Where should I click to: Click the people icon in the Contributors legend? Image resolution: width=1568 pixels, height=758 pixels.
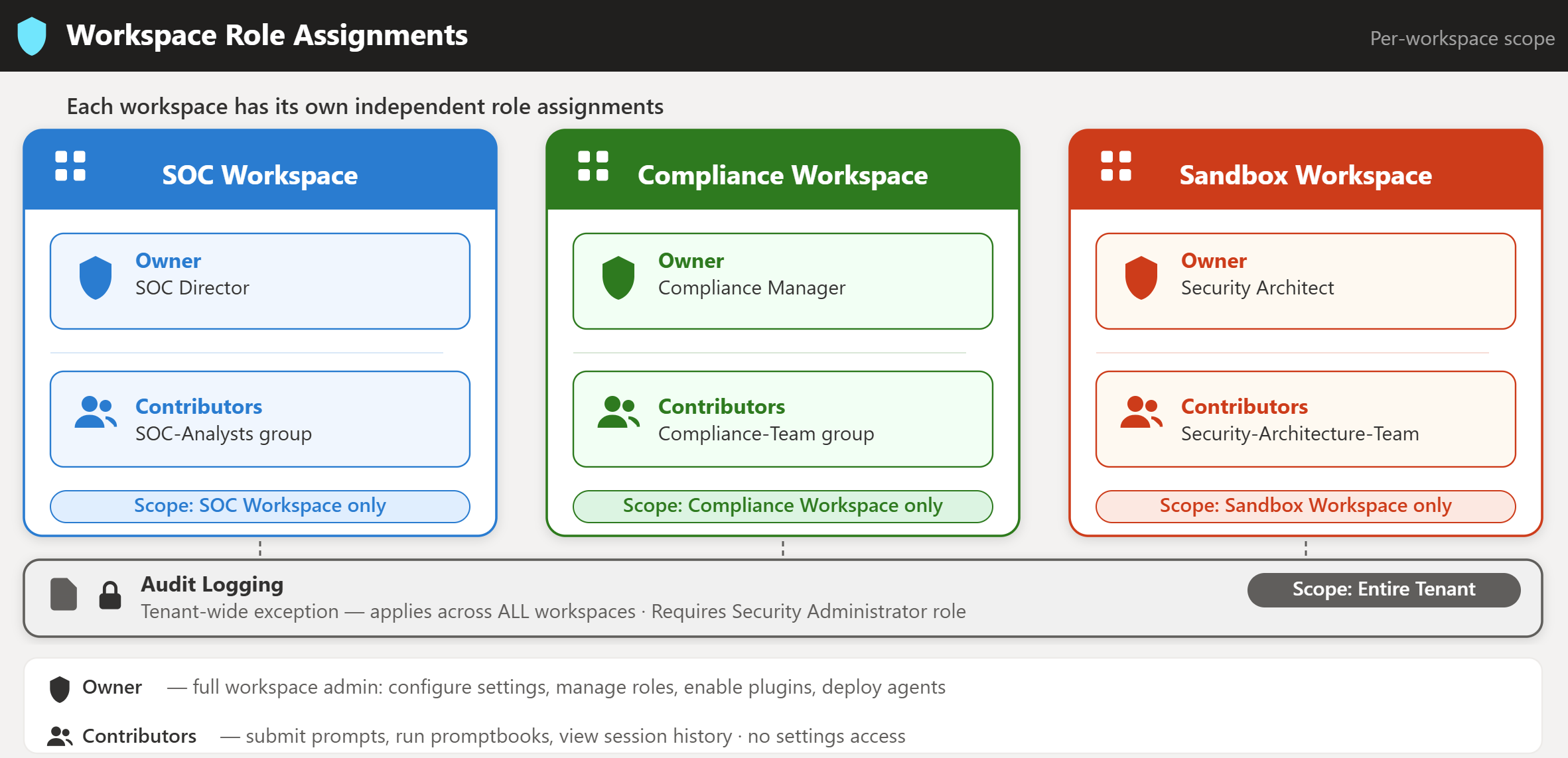[x=60, y=736]
